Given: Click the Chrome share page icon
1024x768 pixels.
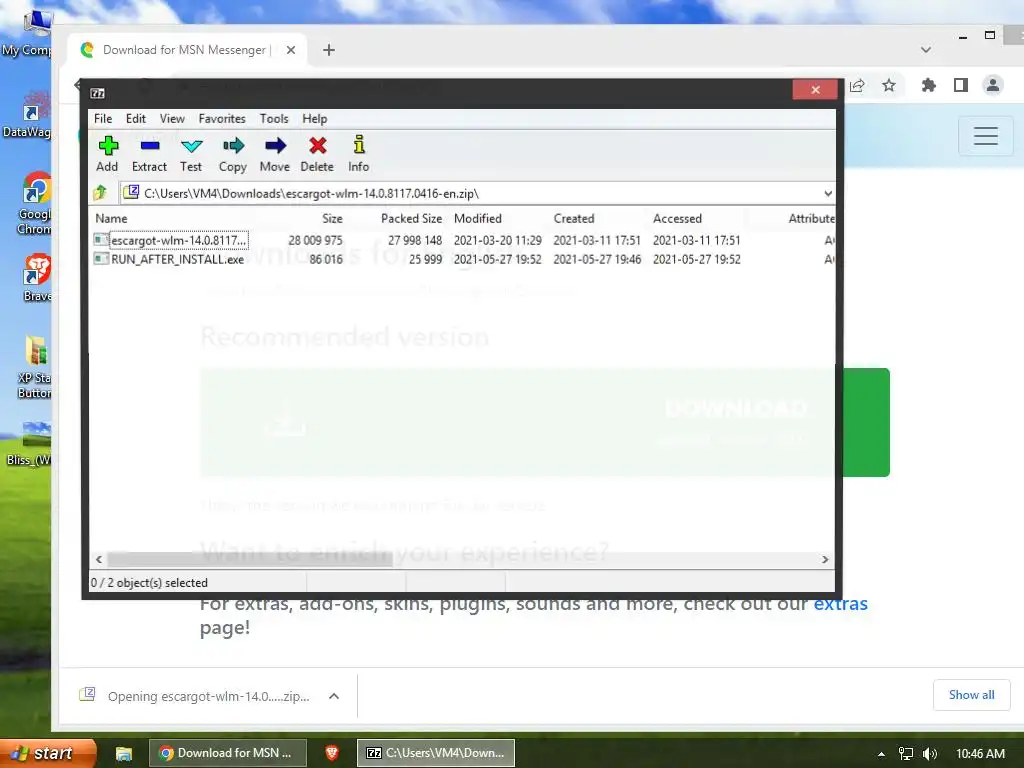Looking at the screenshot, I should click(857, 85).
